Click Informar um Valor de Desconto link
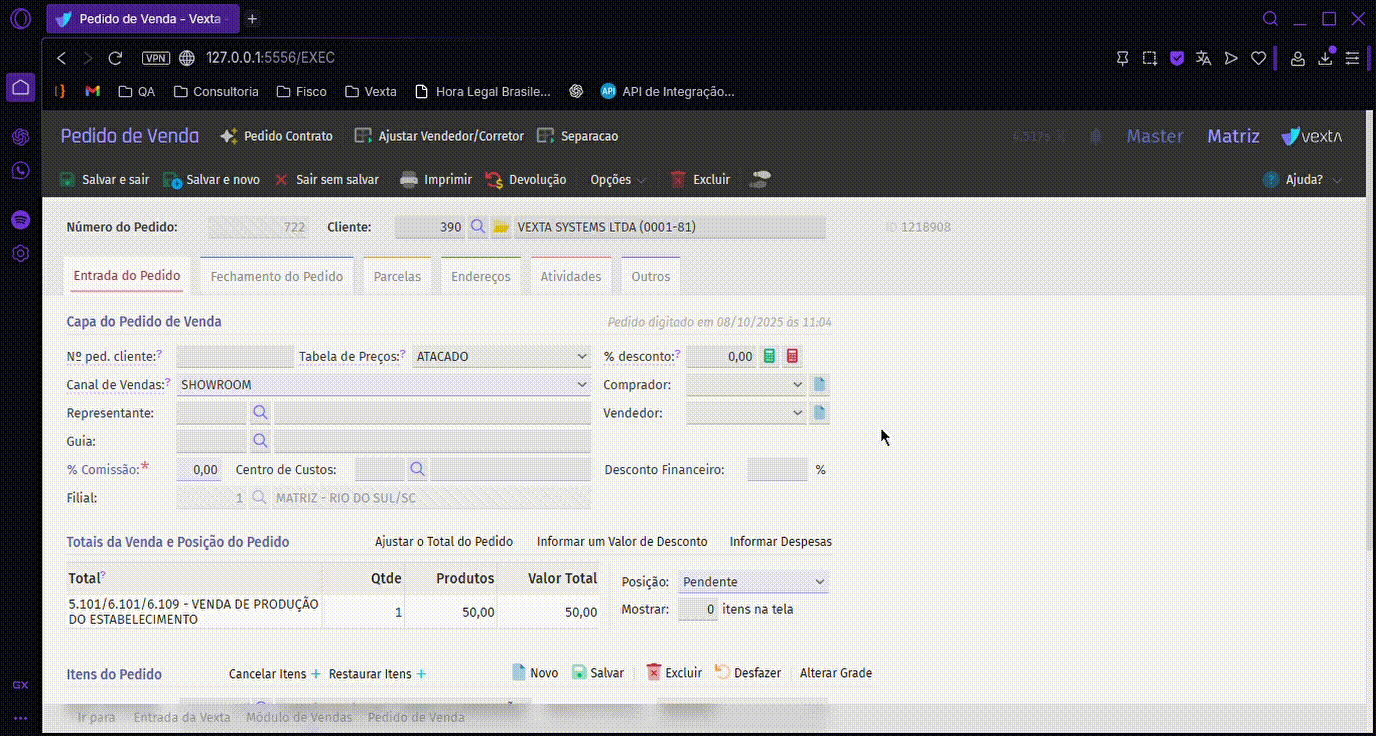Viewport: 1376px width, 736px height. point(621,542)
